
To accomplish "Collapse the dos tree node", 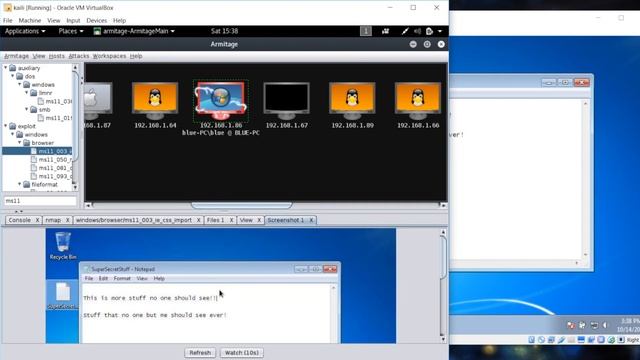I will click(x=13, y=76).
